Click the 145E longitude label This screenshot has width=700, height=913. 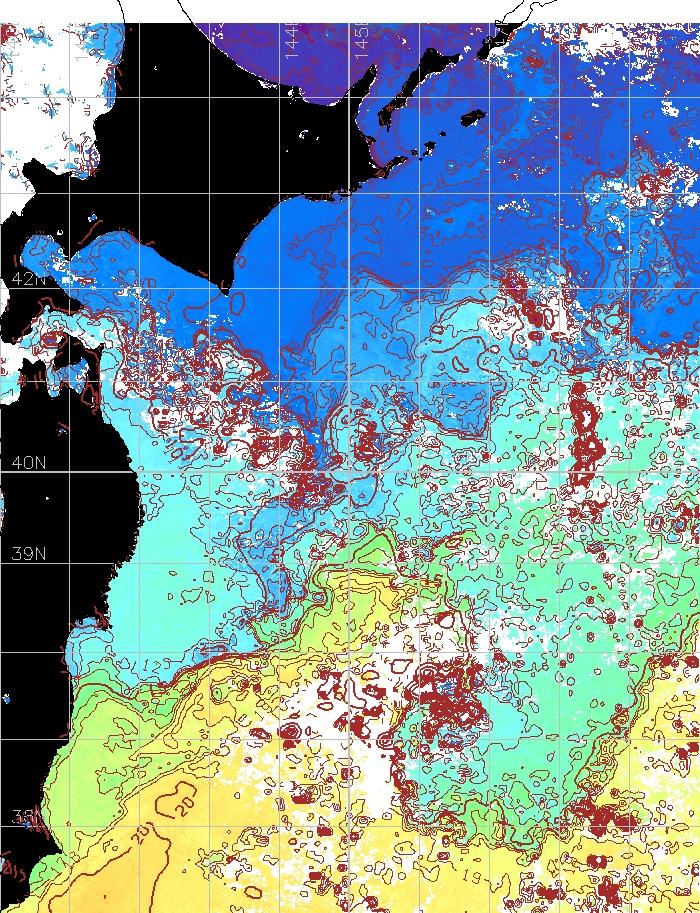[x=361, y=40]
